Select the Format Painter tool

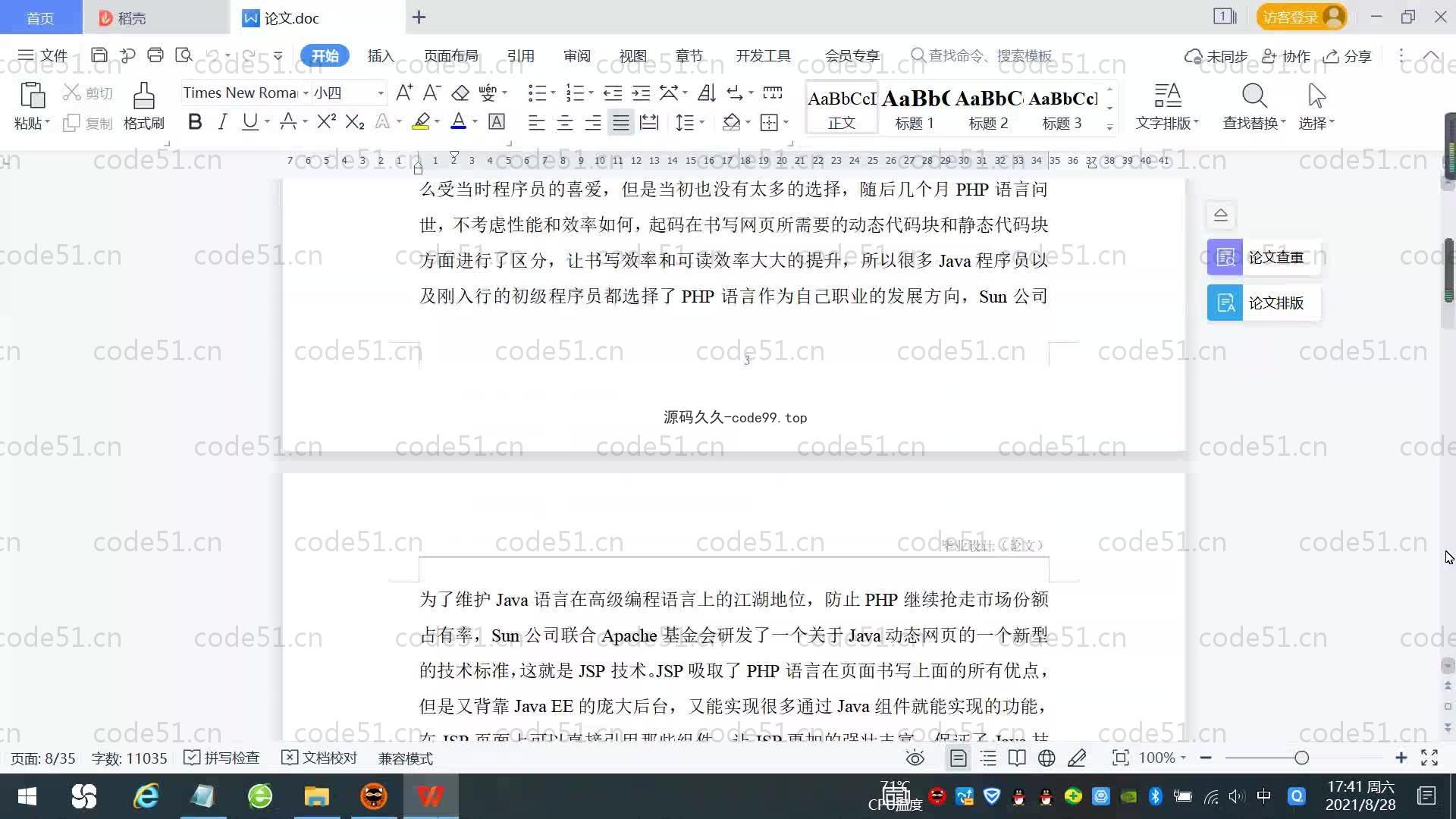pos(143,105)
